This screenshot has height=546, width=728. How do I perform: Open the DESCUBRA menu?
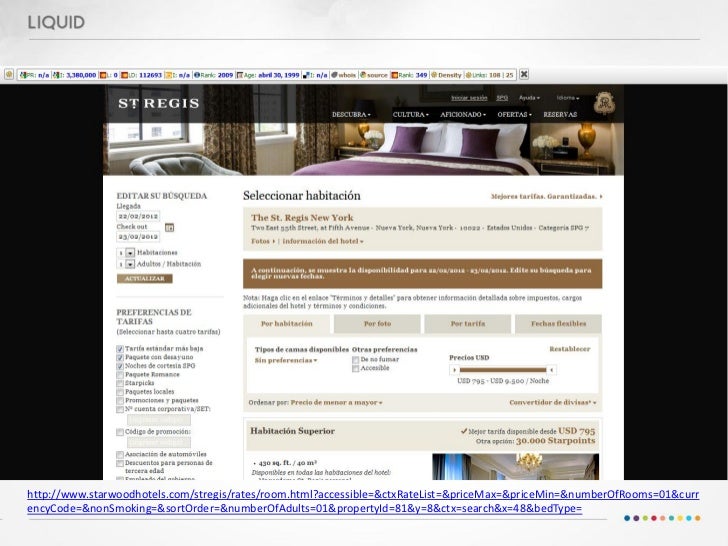351,115
